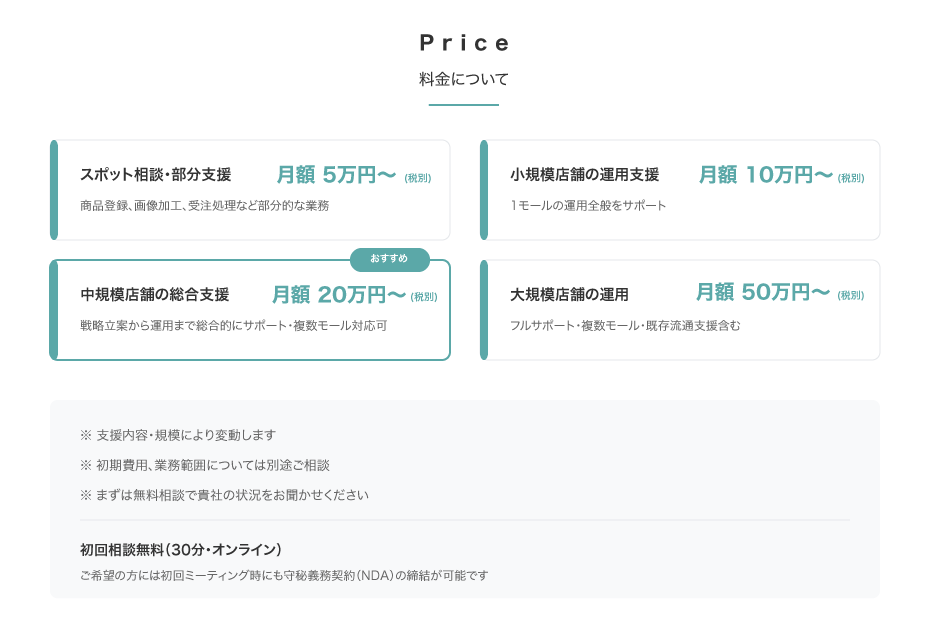The image size is (930, 617).
Task: Select the 大規模店舗の運用 plan title
Action: (569, 295)
